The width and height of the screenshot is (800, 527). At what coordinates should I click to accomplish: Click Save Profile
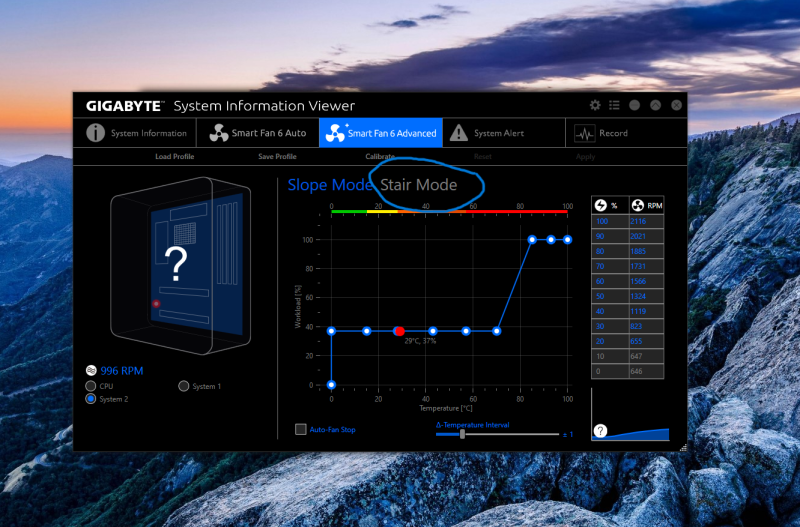tap(277, 157)
